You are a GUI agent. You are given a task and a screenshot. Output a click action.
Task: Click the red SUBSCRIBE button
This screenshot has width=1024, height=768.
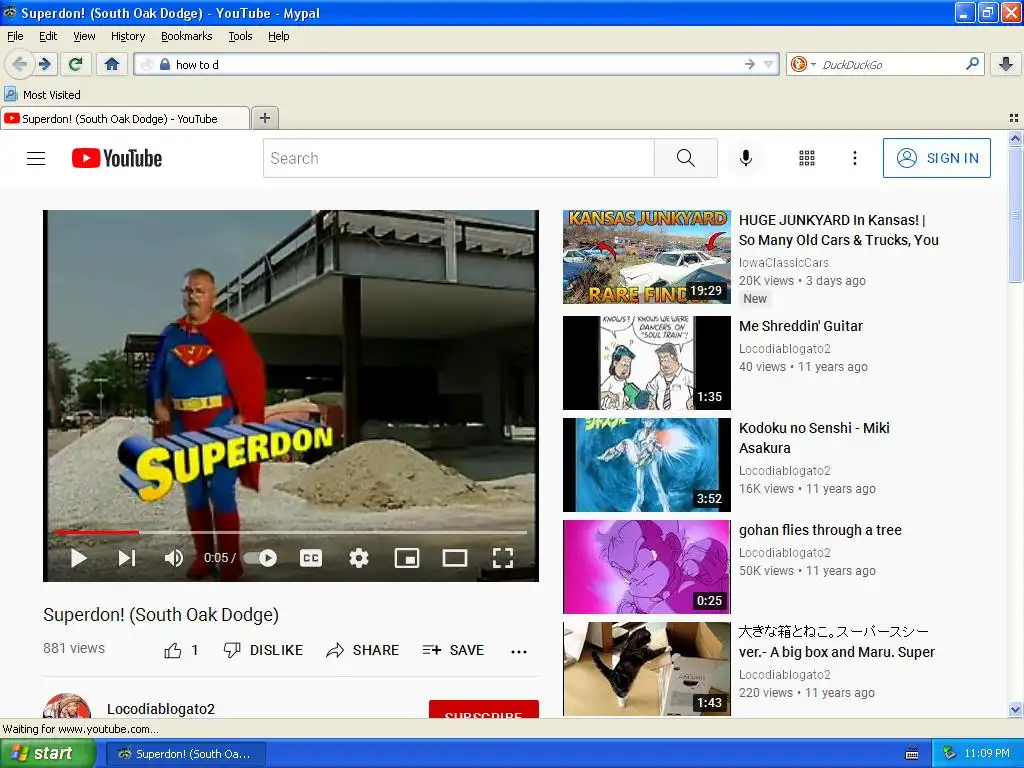[x=483, y=710]
